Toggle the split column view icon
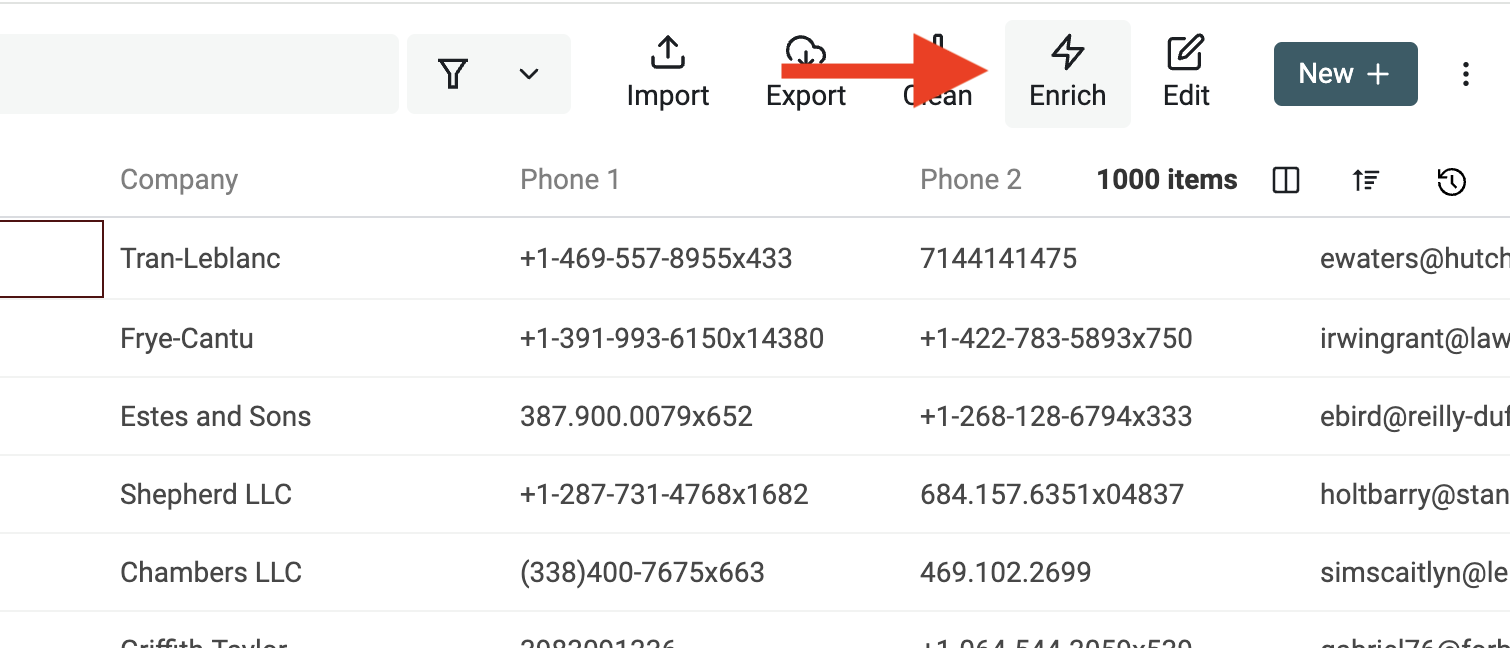Image resolution: width=1510 pixels, height=648 pixels. click(x=1285, y=180)
